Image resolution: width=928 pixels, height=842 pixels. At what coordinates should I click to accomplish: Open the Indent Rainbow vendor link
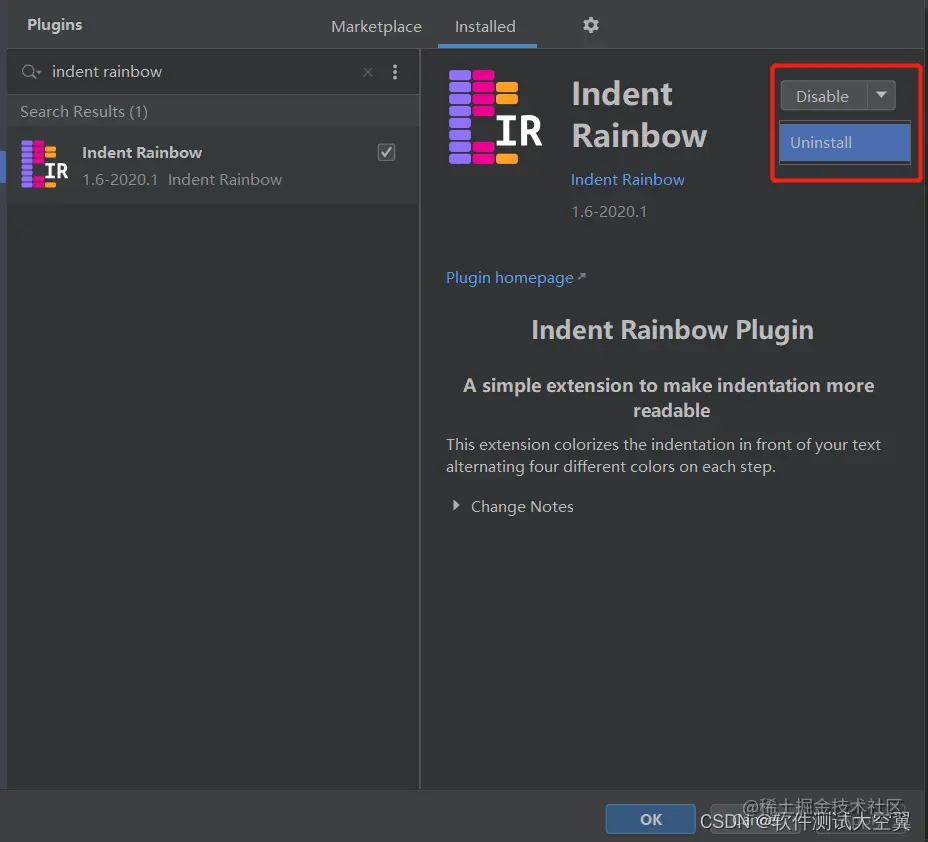[x=627, y=179]
